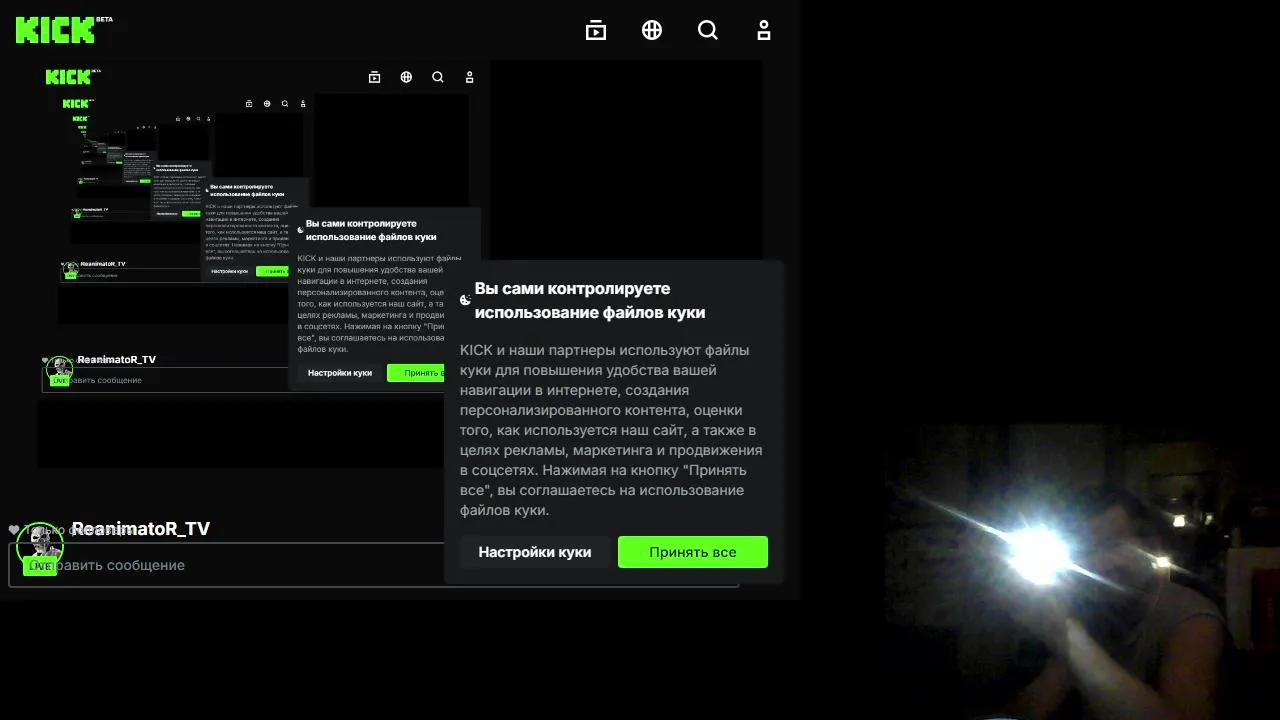1280x720 pixels.
Task: Click the heart icon beside the large ReanimatoR_TV avatar
Action: click(14, 530)
